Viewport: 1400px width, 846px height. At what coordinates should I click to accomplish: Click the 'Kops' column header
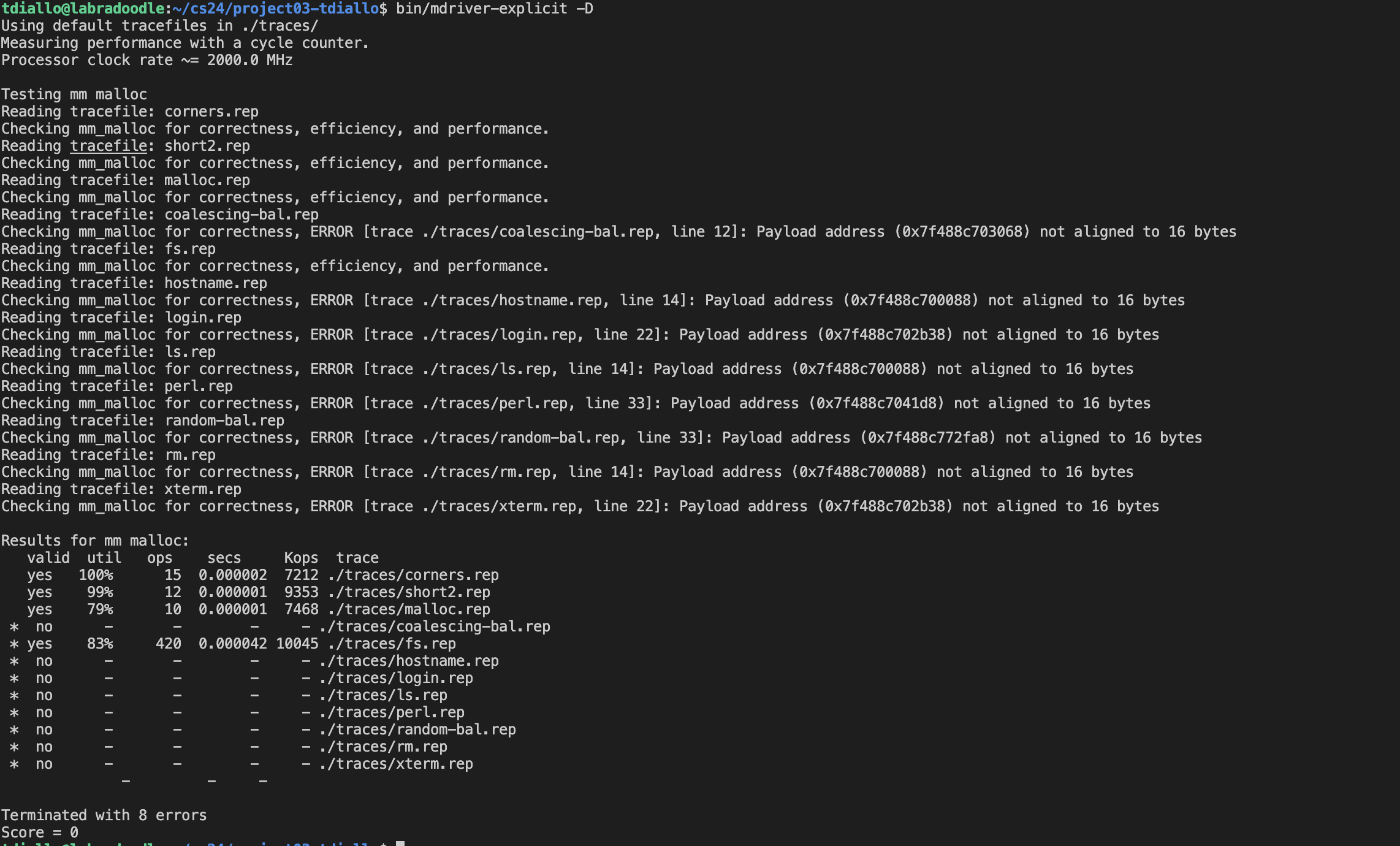click(301, 558)
